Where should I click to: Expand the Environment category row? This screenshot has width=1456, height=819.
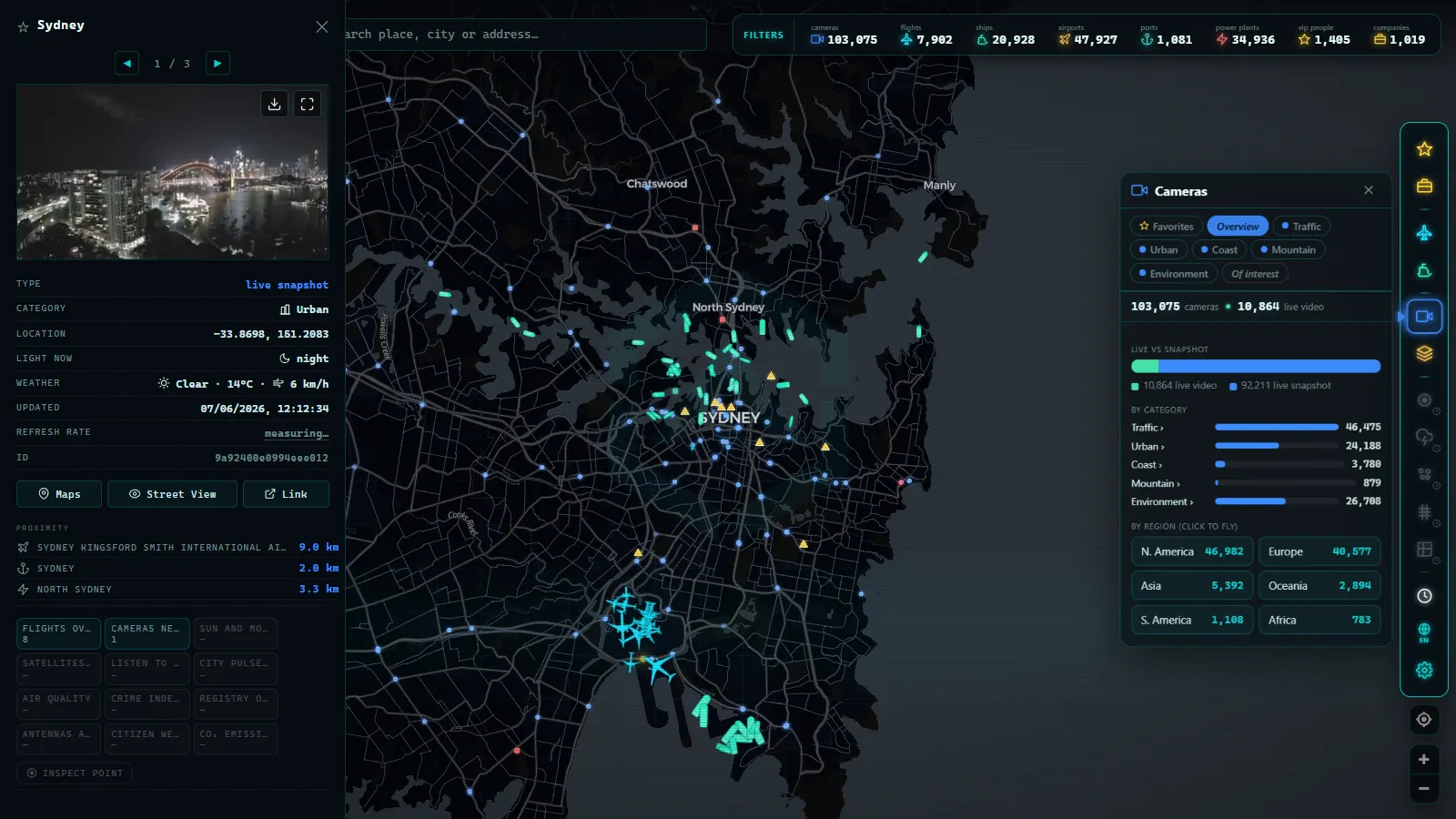(x=1256, y=501)
